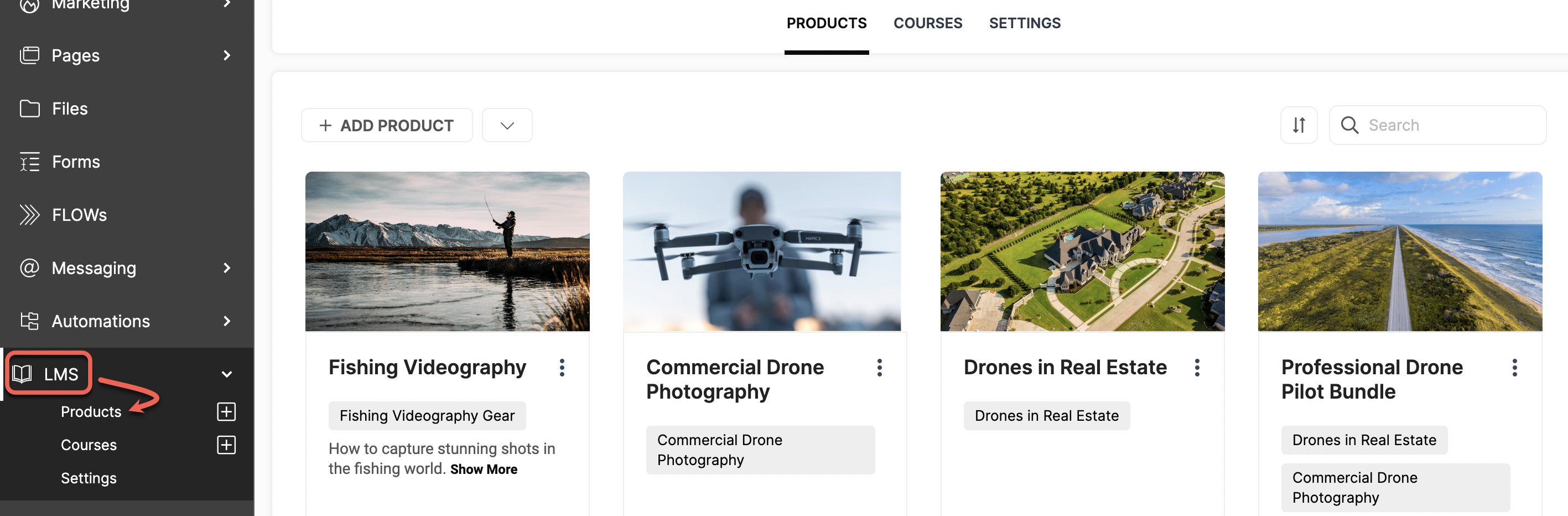1568x516 pixels.
Task: Click the Marketing flame icon in sidebar
Action: click(29, 6)
